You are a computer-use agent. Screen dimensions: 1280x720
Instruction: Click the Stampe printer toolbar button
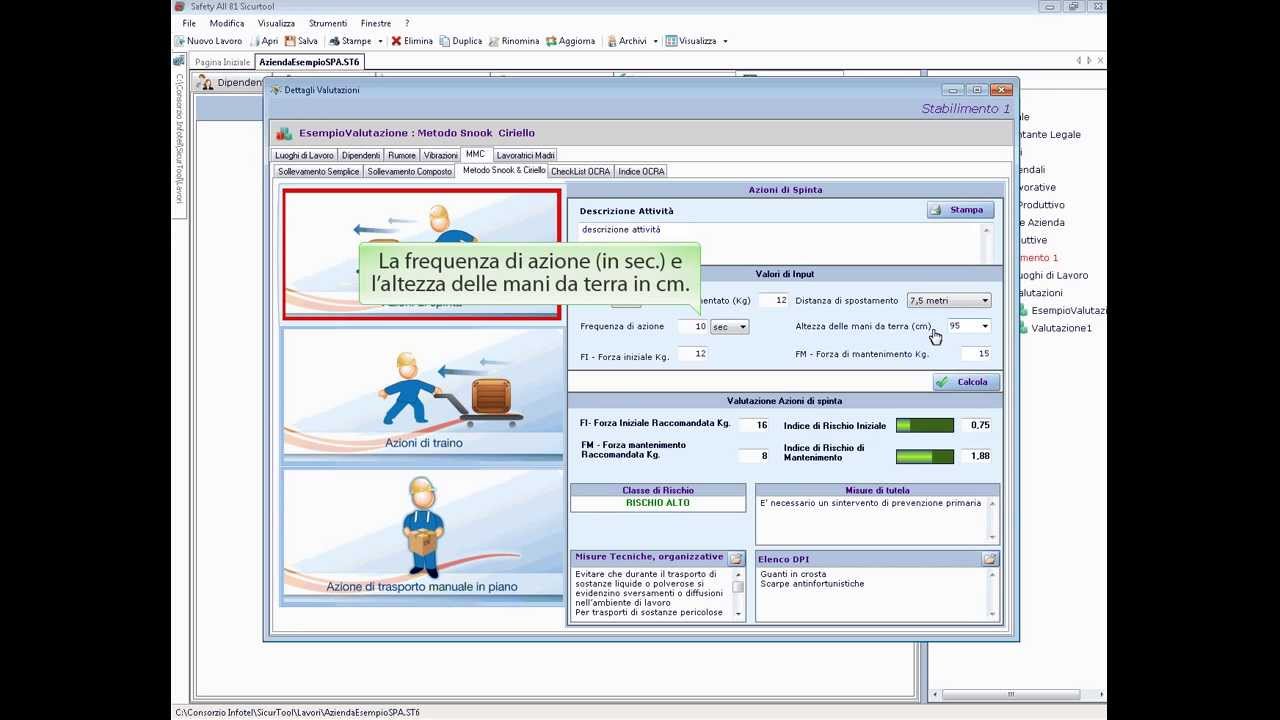pyautogui.click(x=350, y=41)
